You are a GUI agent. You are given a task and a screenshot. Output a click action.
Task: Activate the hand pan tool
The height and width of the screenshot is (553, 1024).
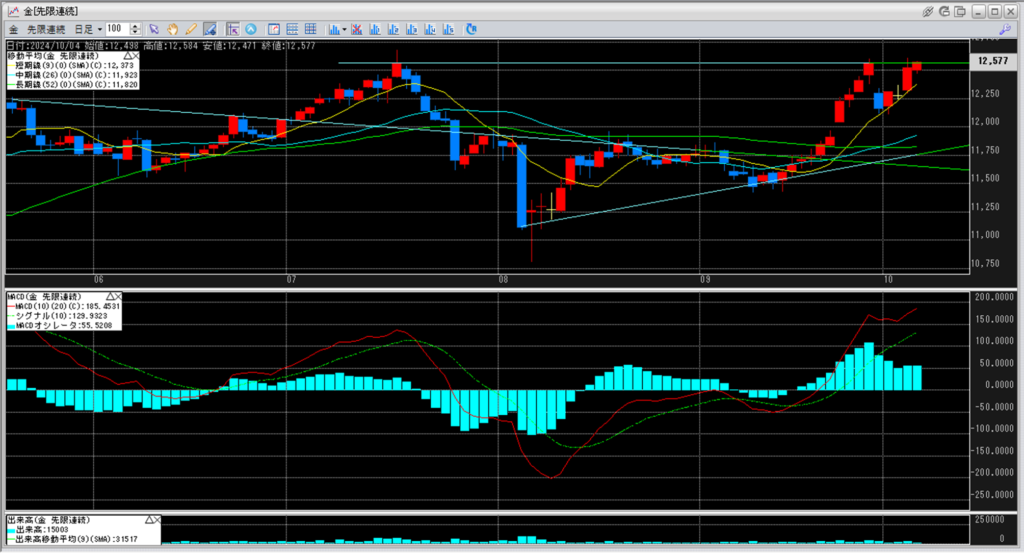point(172,29)
